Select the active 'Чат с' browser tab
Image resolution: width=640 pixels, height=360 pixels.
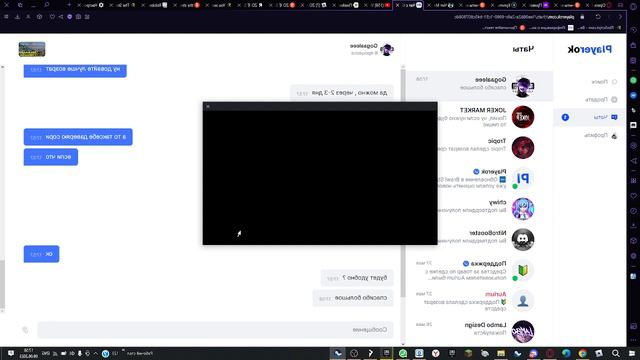pos(409,5)
